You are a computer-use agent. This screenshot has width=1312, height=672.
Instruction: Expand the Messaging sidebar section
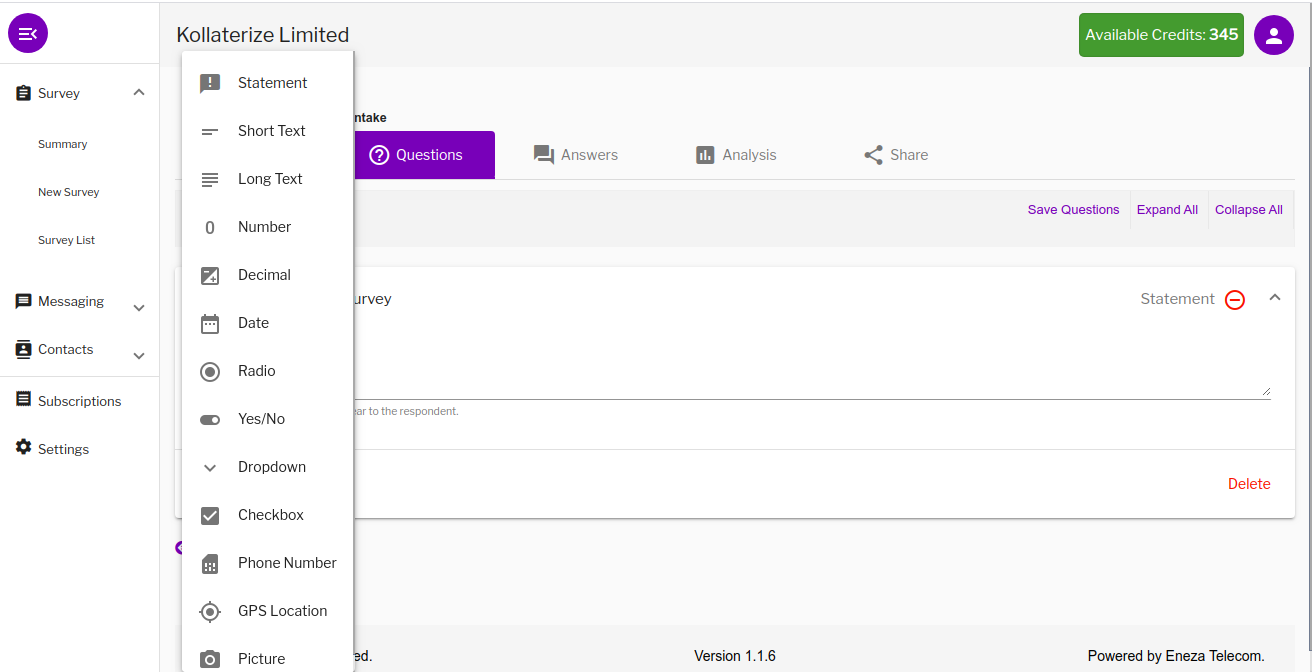pyautogui.click(x=139, y=308)
